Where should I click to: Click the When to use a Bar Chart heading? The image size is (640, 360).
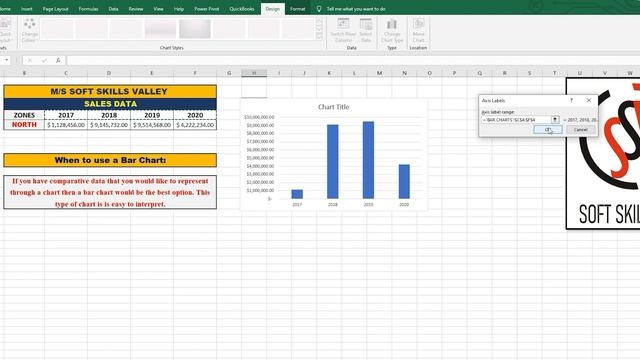tap(110, 160)
